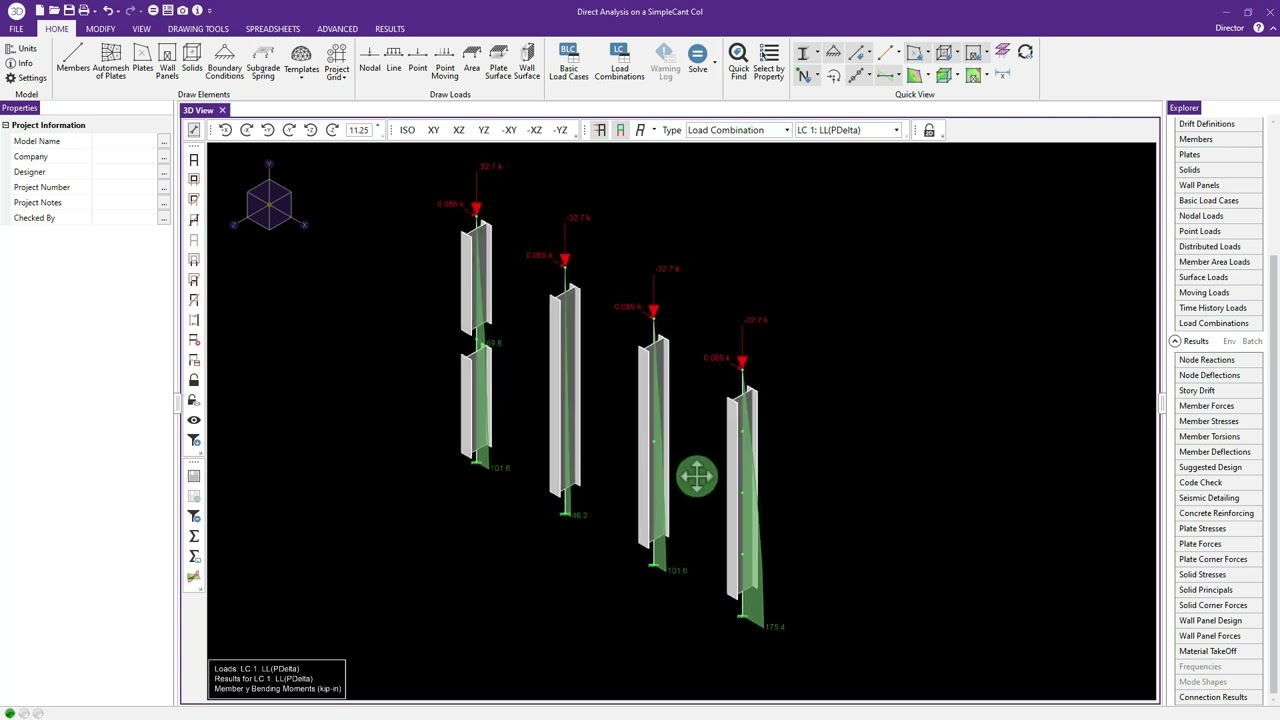Click the Save icon in title bar

68,10
